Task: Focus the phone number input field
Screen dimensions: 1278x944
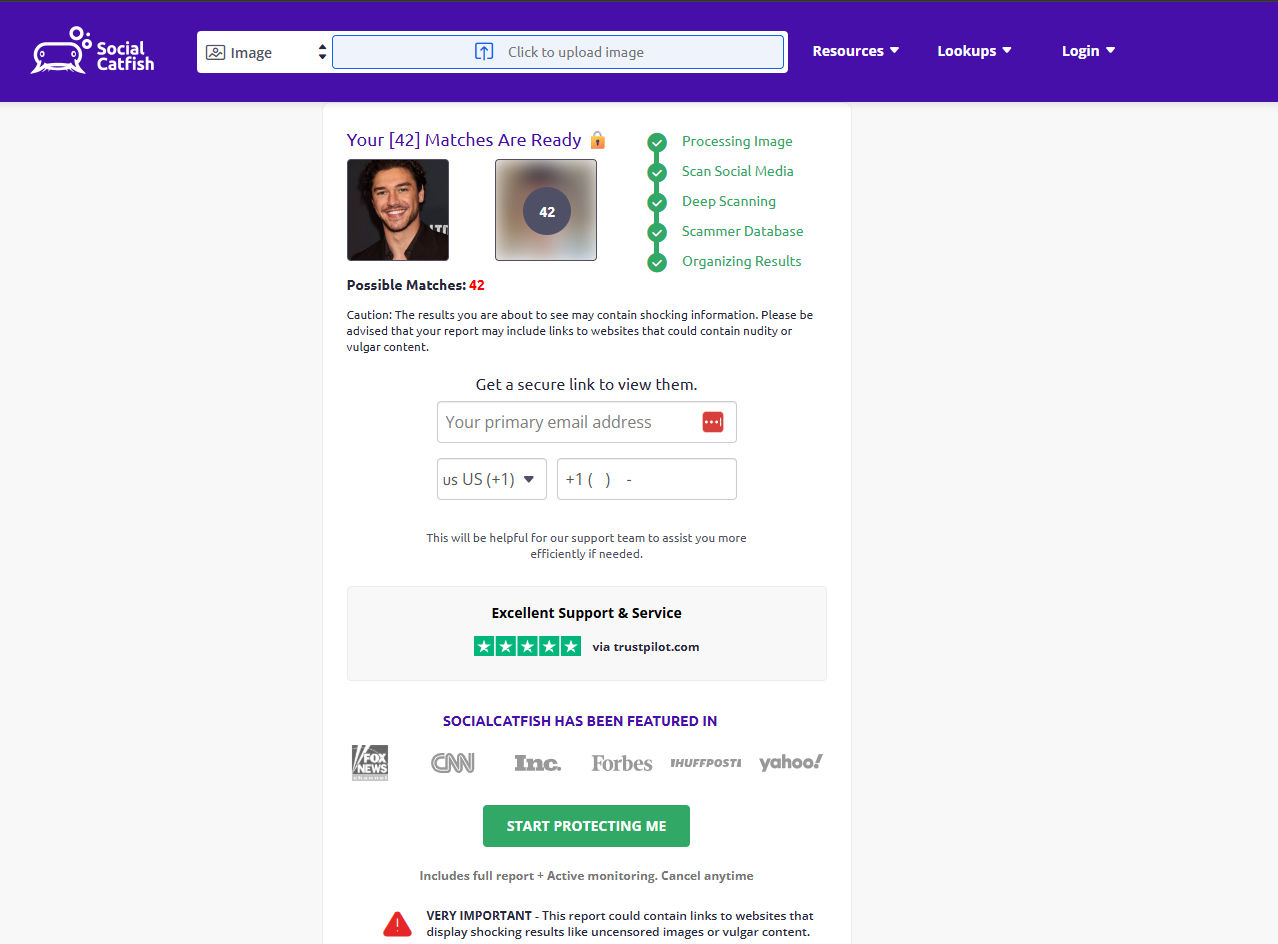Action: (647, 479)
